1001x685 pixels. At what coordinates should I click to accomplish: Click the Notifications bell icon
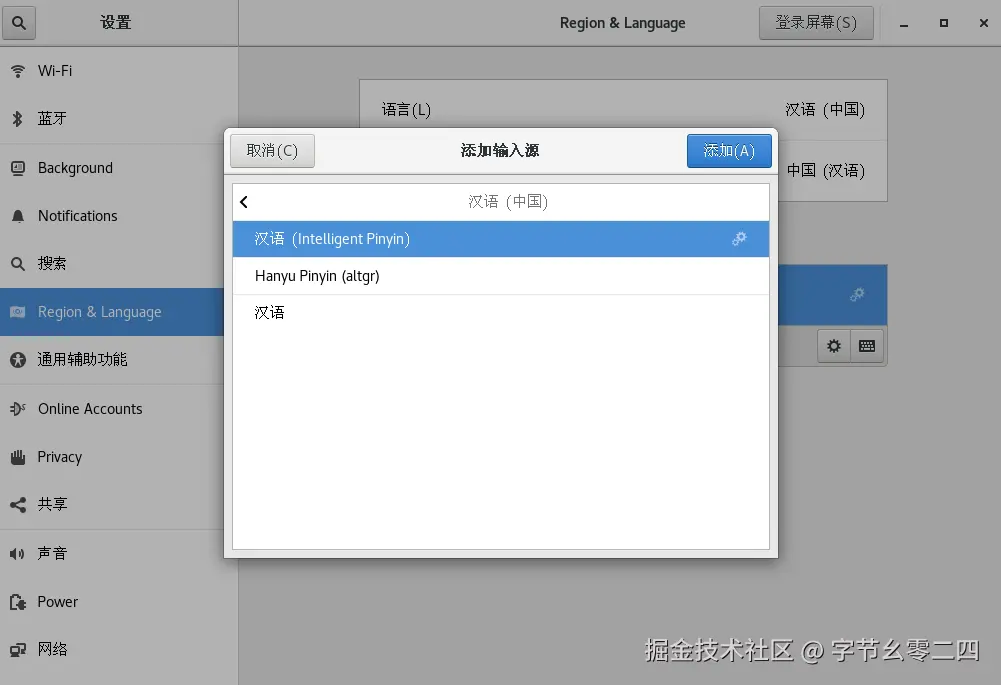[18, 216]
